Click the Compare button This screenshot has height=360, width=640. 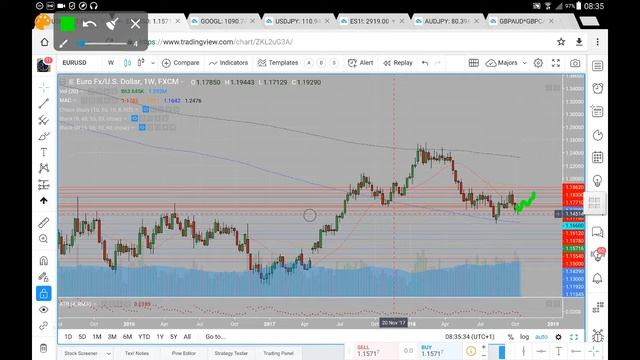click(x=180, y=63)
